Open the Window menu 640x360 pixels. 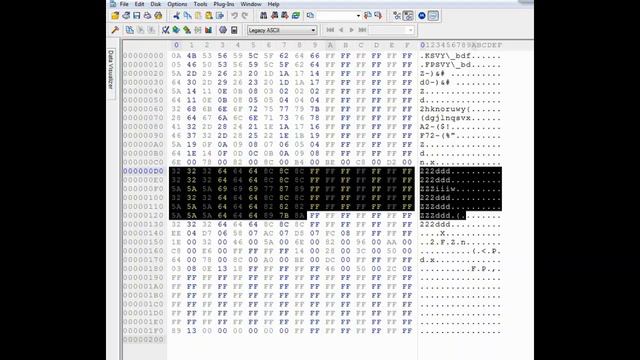coord(251,4)
